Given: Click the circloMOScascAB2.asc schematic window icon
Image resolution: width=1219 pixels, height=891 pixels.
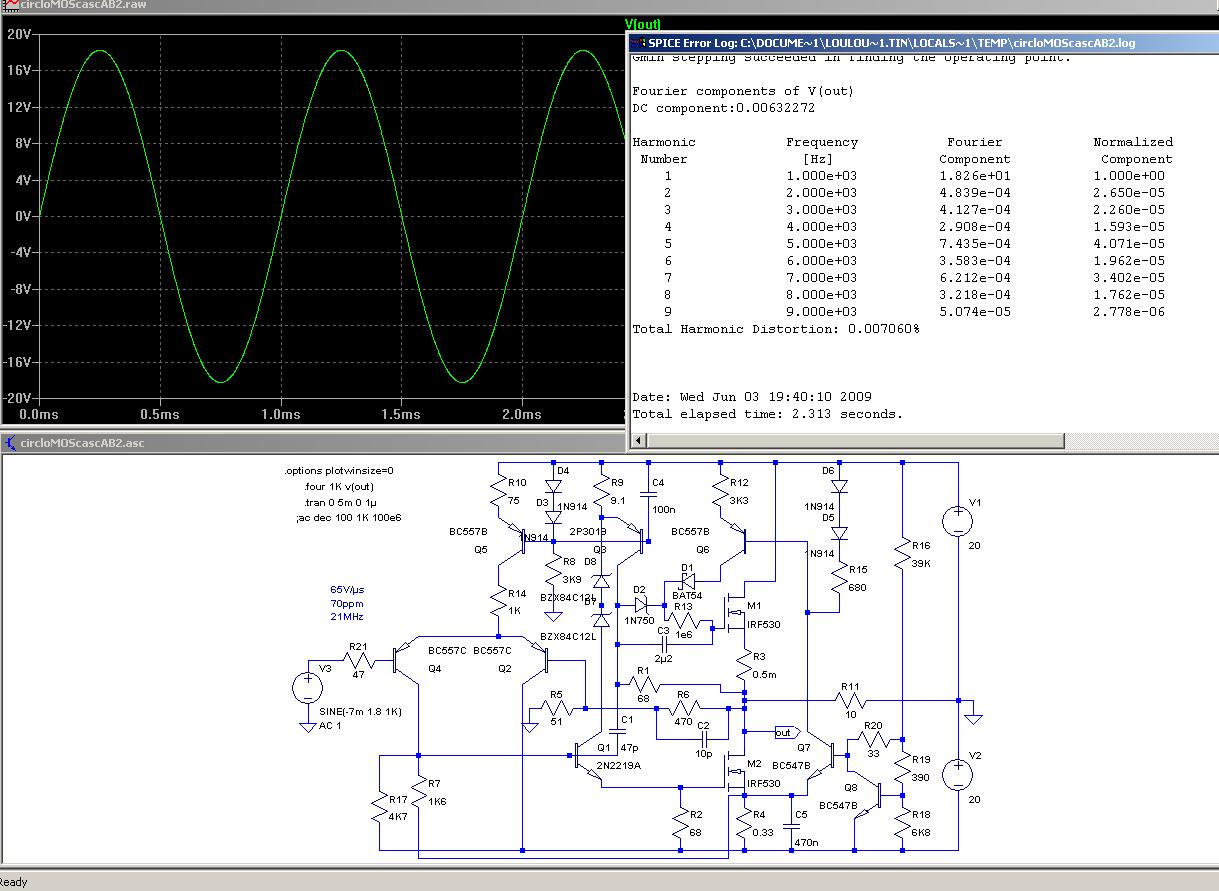Looking at the screenshot, I should pyautogui.click(x=8, y=443).
